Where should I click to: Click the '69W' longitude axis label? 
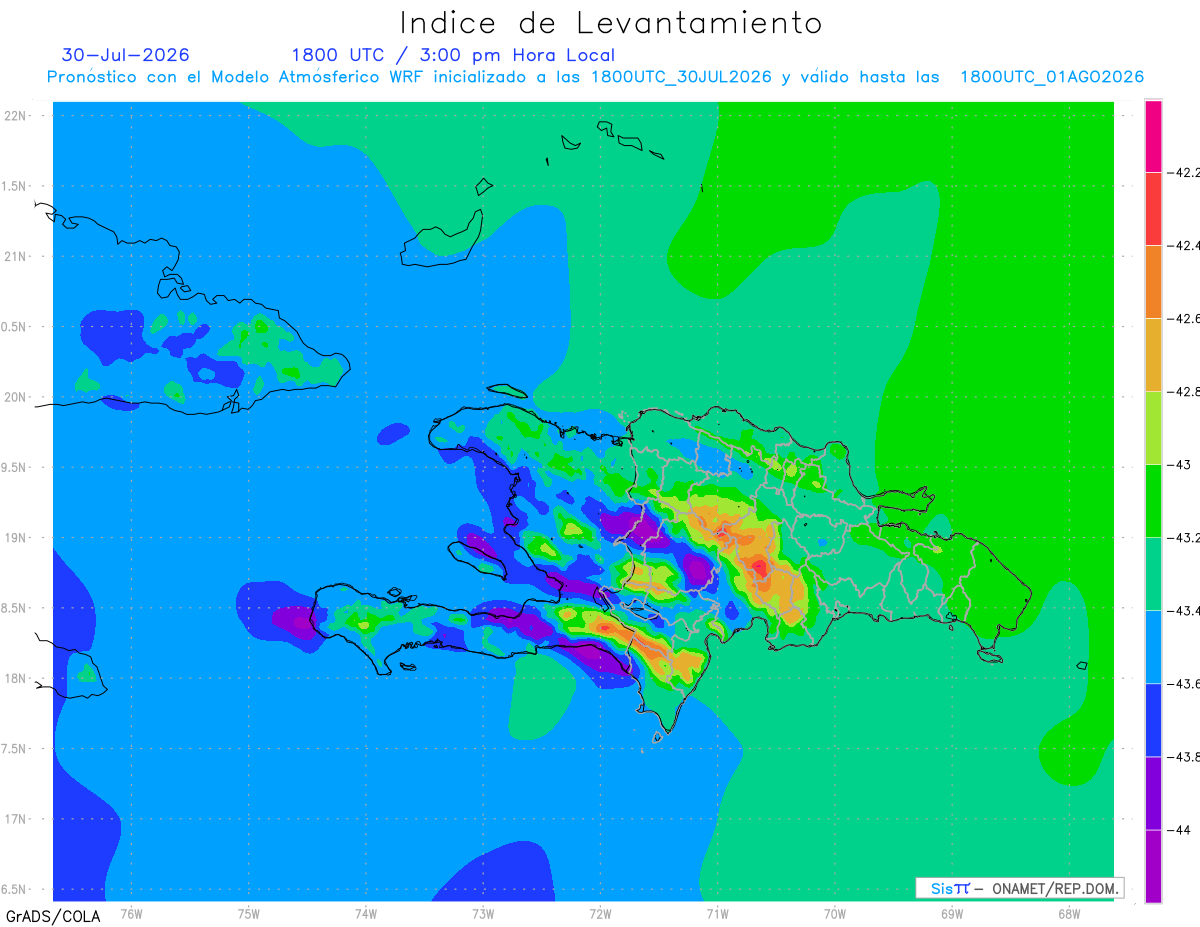(952, 913)
